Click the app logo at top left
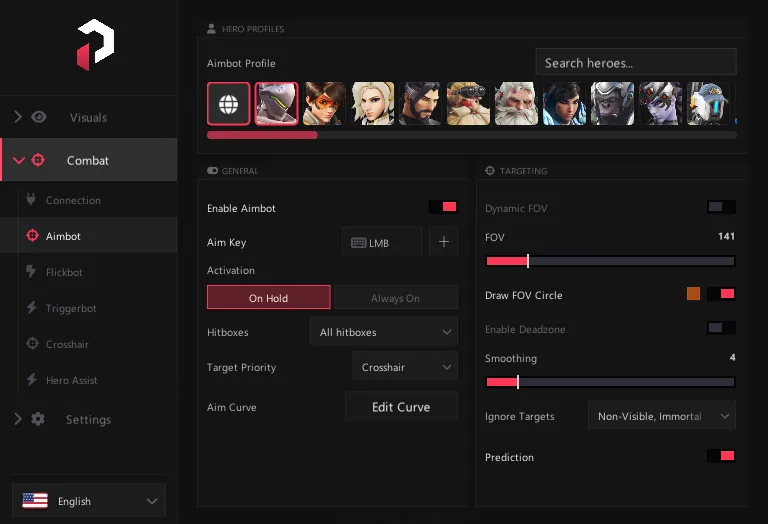Screen dimensions: 768x524 pyautogui.click(x=96, y=45)
